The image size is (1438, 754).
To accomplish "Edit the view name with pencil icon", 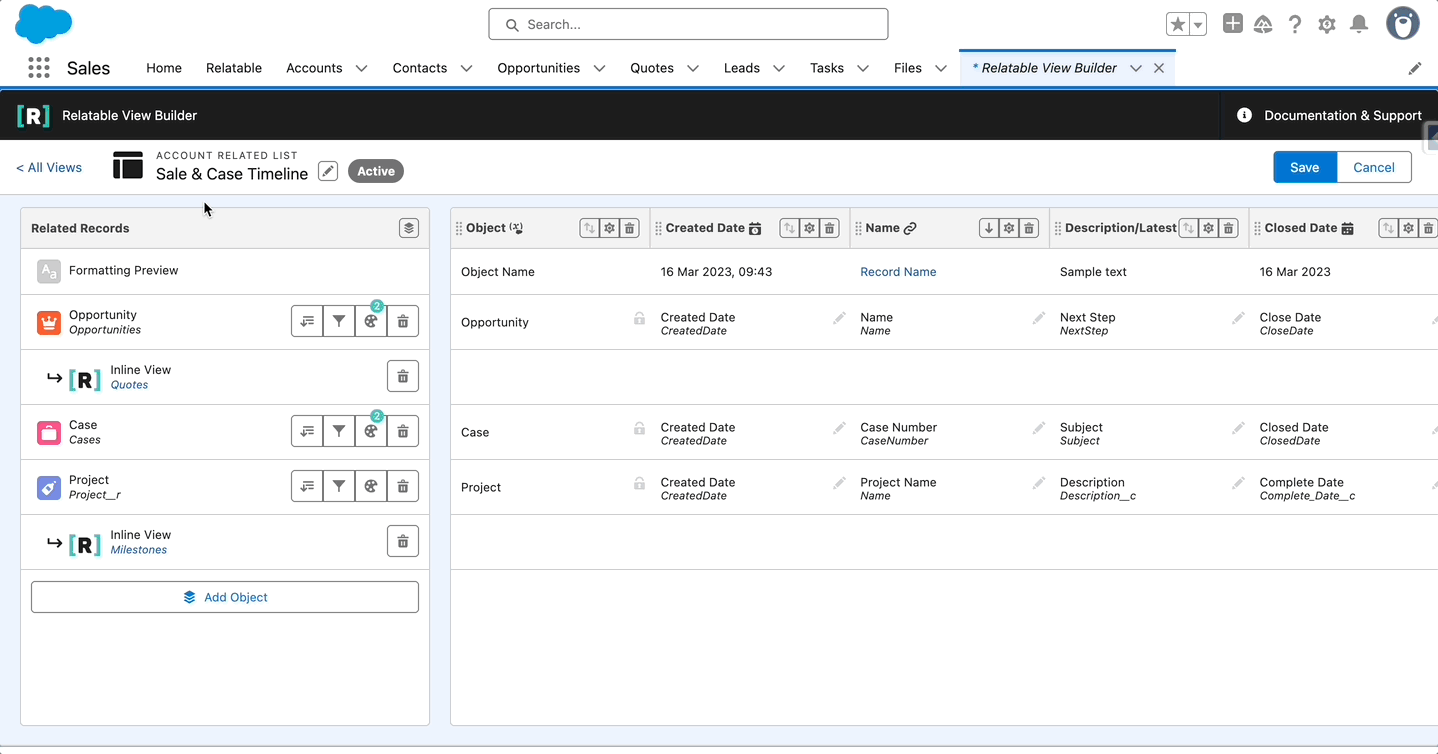I will point(328,171).
